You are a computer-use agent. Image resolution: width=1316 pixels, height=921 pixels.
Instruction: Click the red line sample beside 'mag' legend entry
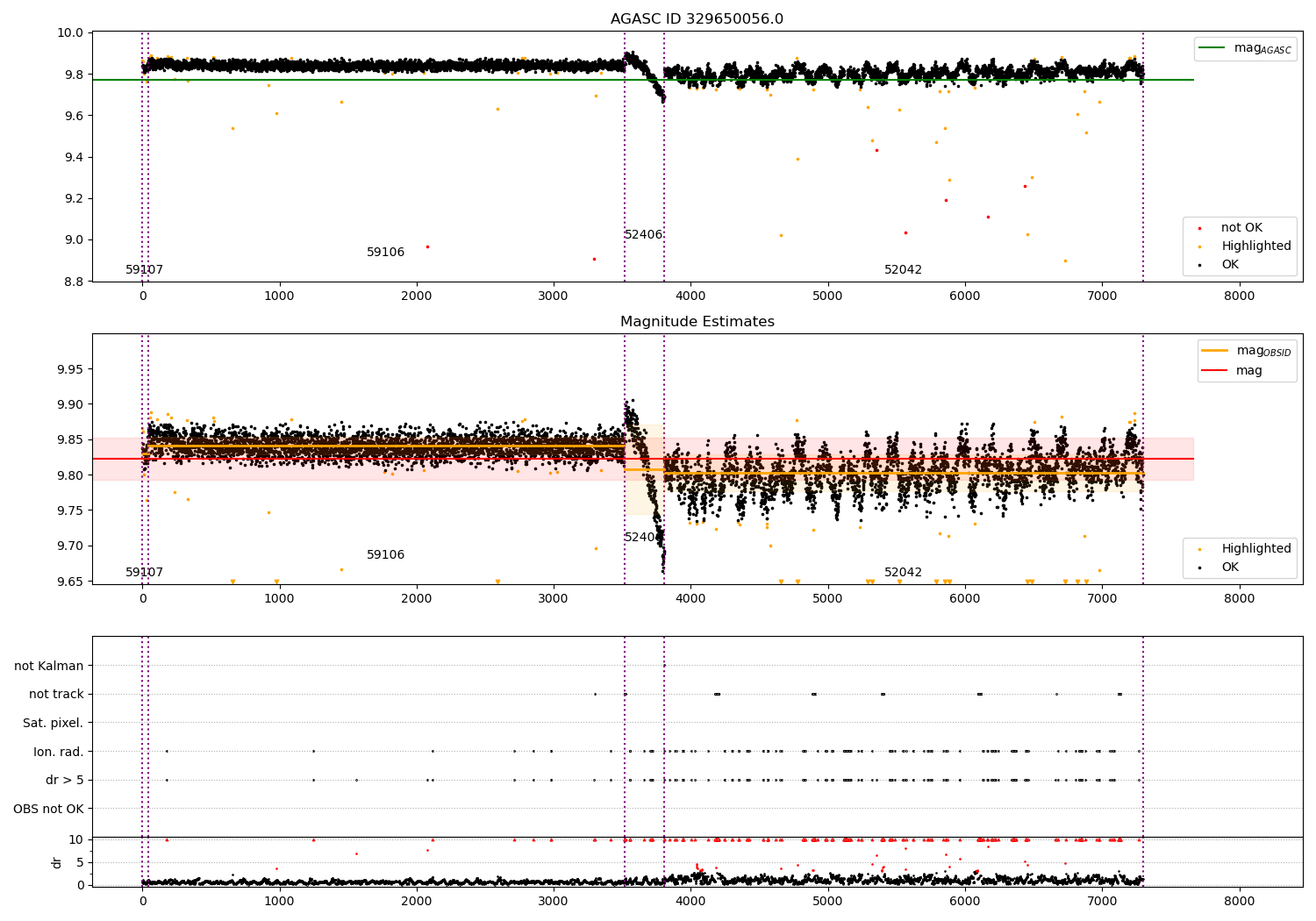1214,371
